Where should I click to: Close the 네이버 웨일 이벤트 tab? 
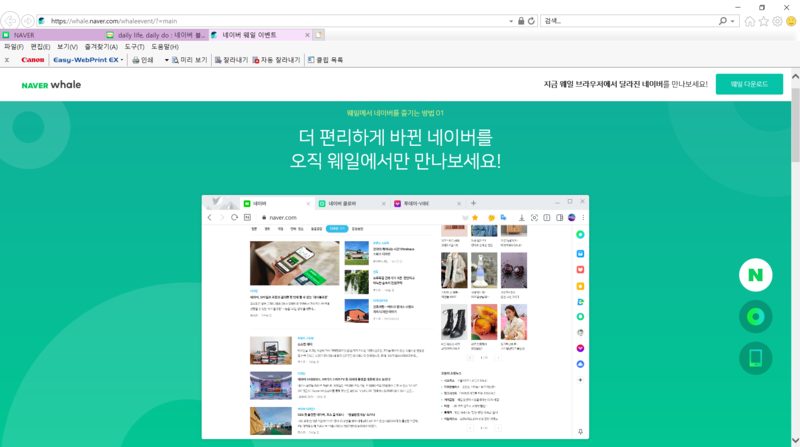coord(307,35)
